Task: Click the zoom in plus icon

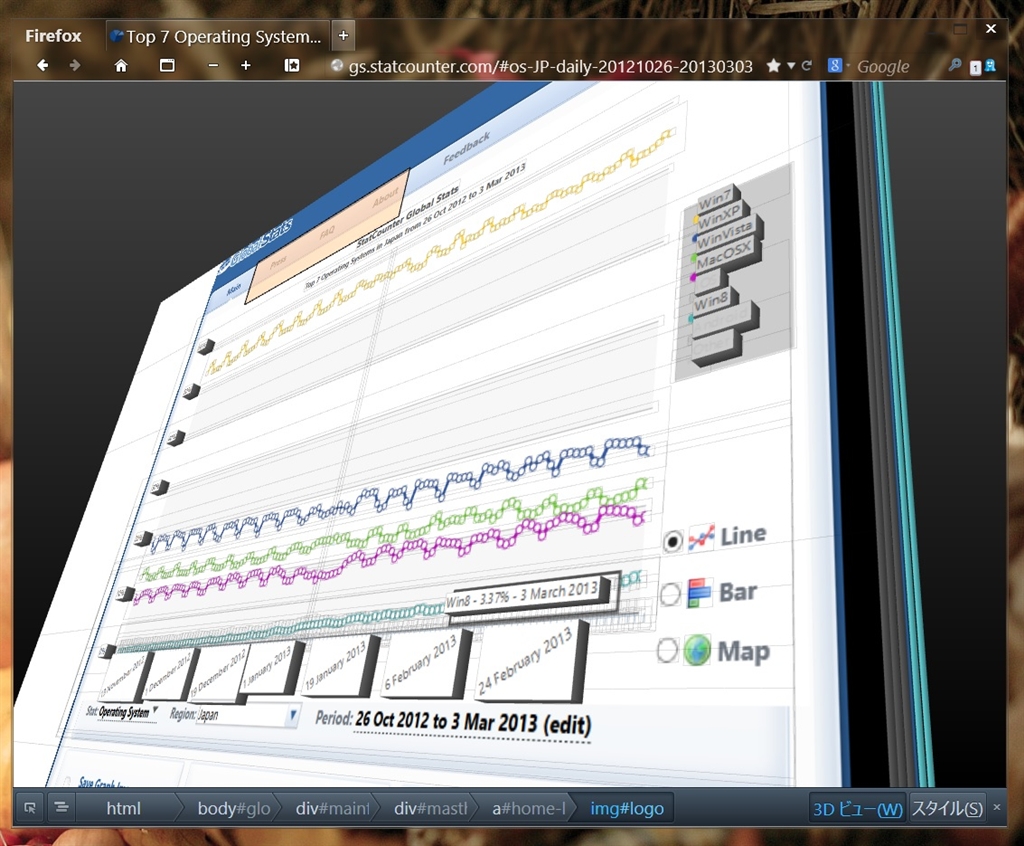Action: 246,66
